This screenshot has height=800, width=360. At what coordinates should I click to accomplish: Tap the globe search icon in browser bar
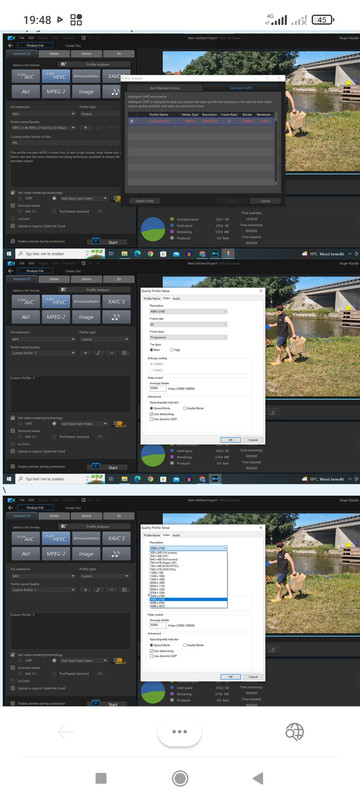pyautogui.click(x=295, y=732)
